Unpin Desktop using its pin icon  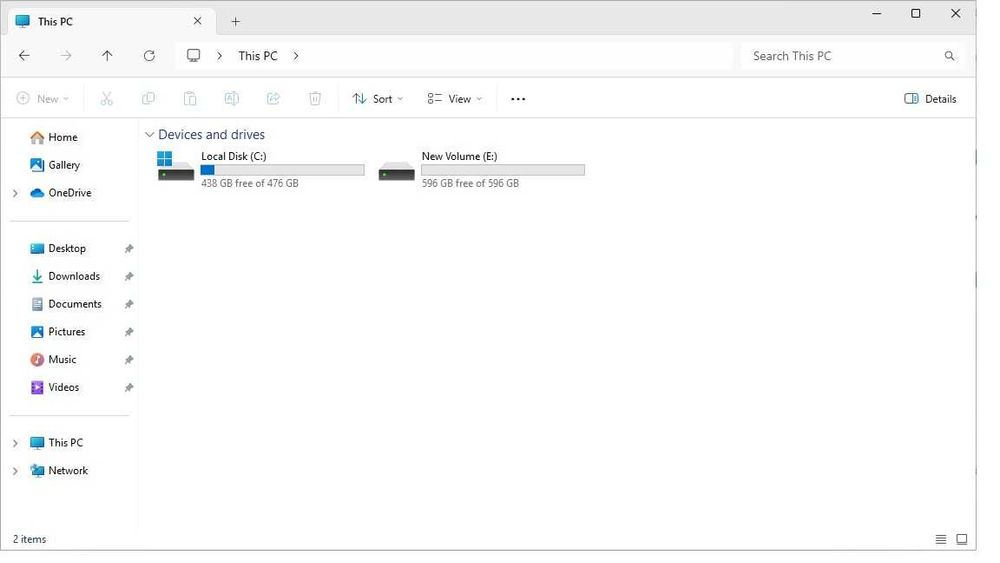[x=129, y=249]
